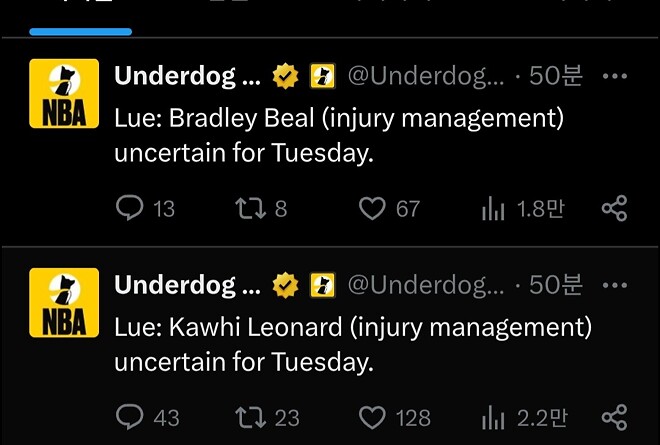The width and height of the screenshot is (660, 445).
Task: Reply to the Bradley Beal tweet
Action: [131, 208]
